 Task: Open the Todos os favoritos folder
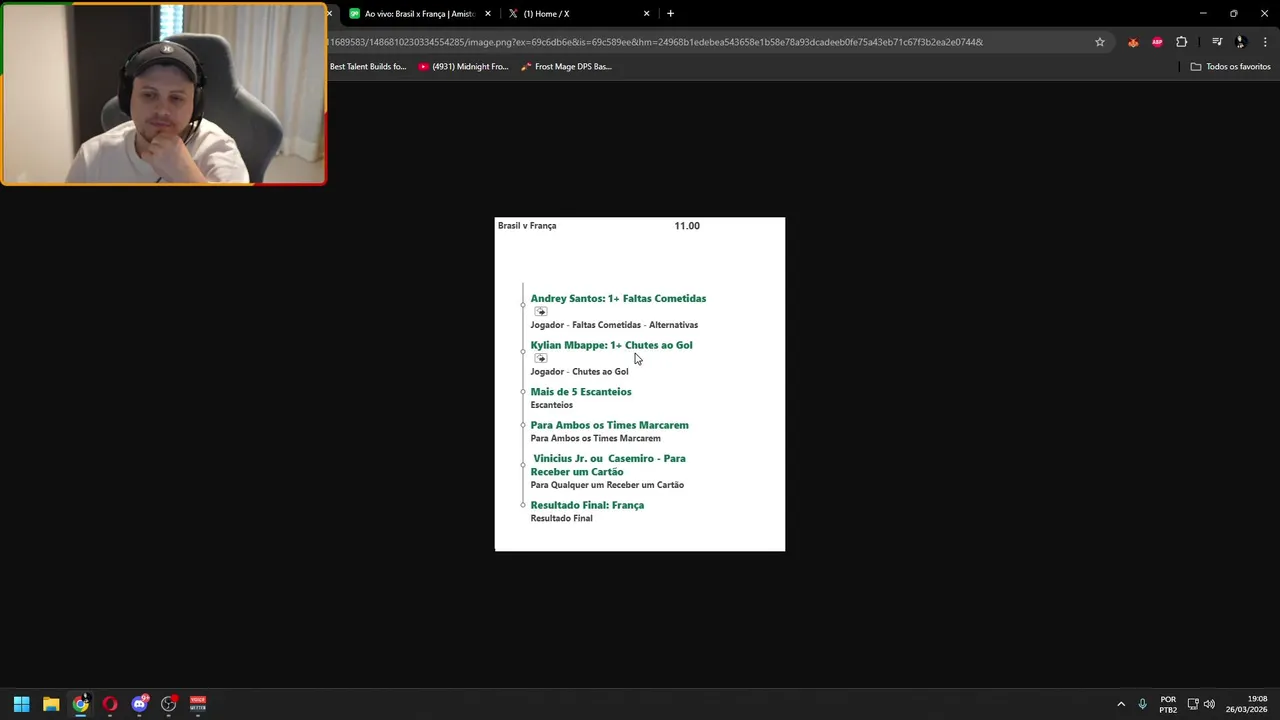tap(1230, 67)
